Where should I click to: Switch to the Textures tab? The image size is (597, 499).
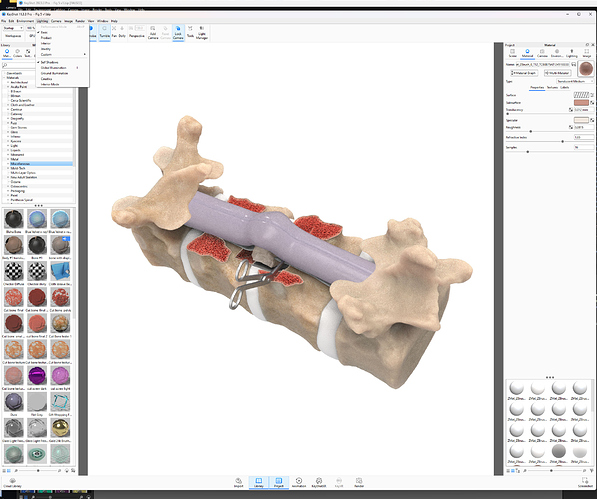tap(552, 88)
